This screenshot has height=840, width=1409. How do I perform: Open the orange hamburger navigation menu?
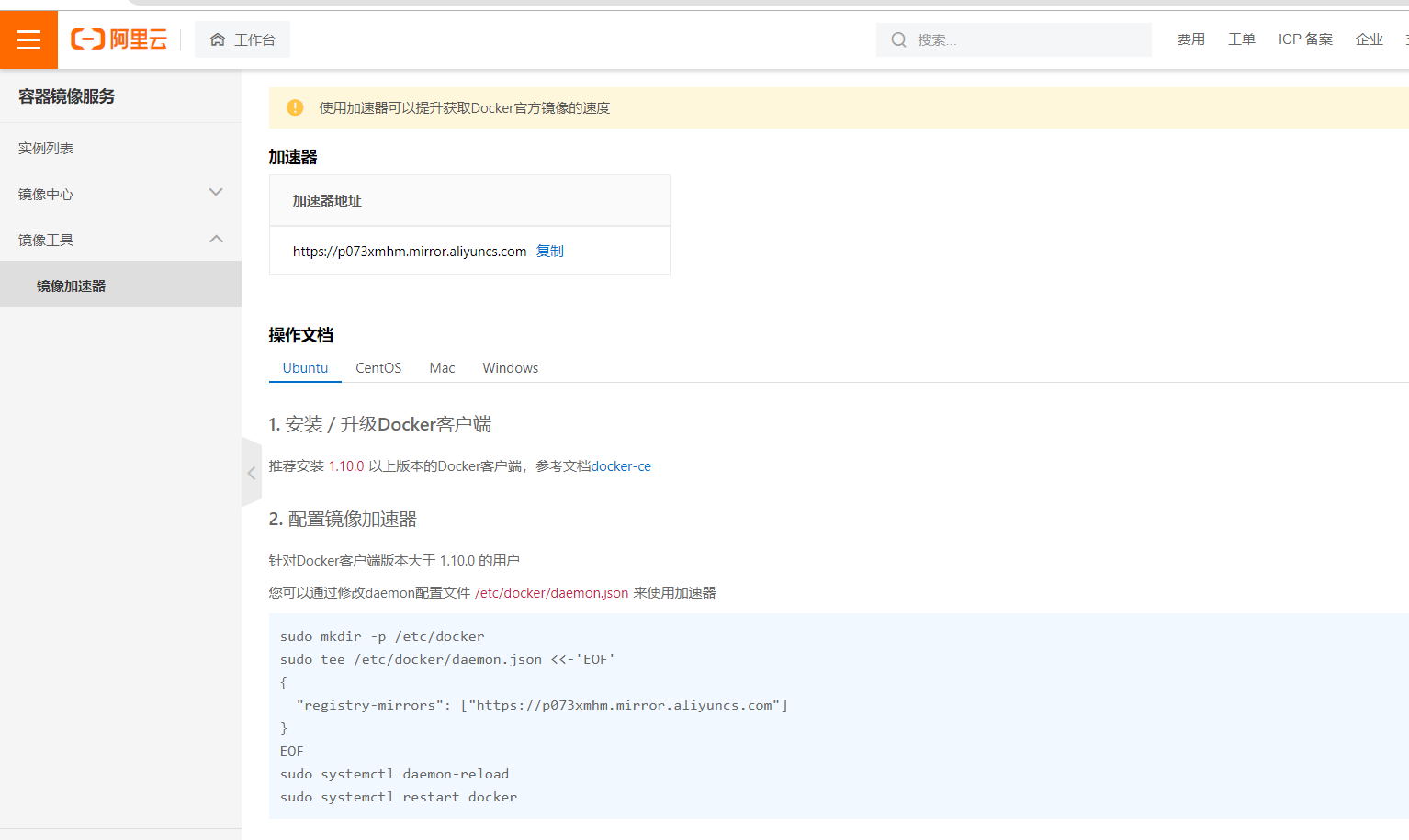point(28,39)
